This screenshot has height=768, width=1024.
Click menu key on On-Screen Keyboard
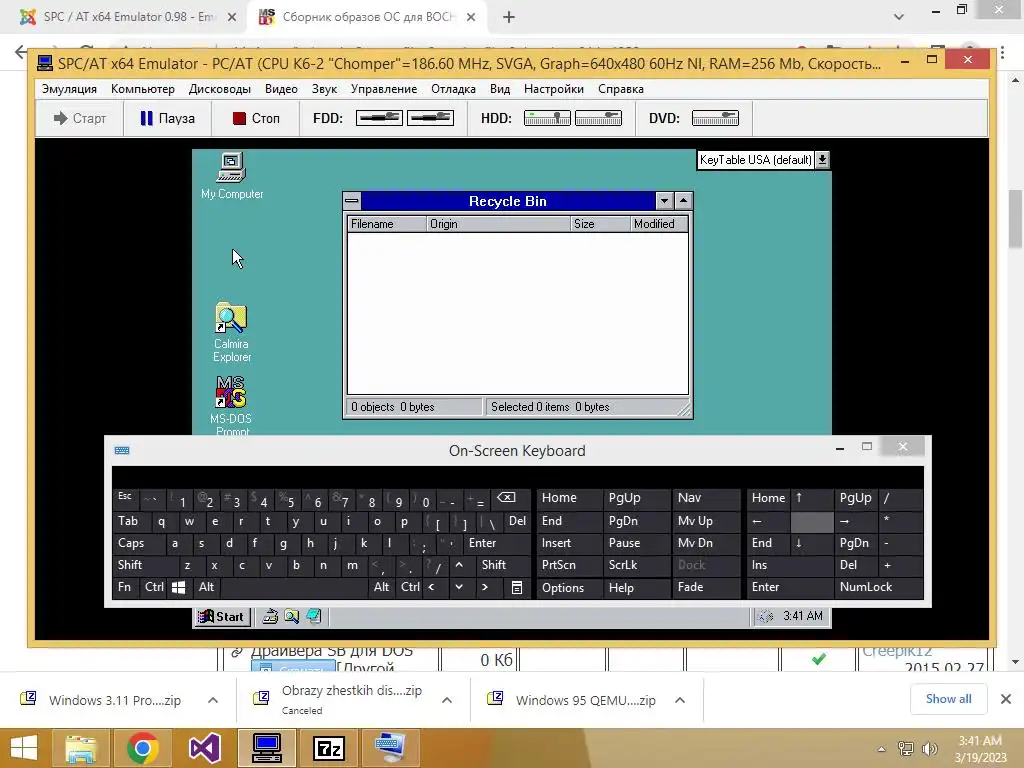[517, 587]
